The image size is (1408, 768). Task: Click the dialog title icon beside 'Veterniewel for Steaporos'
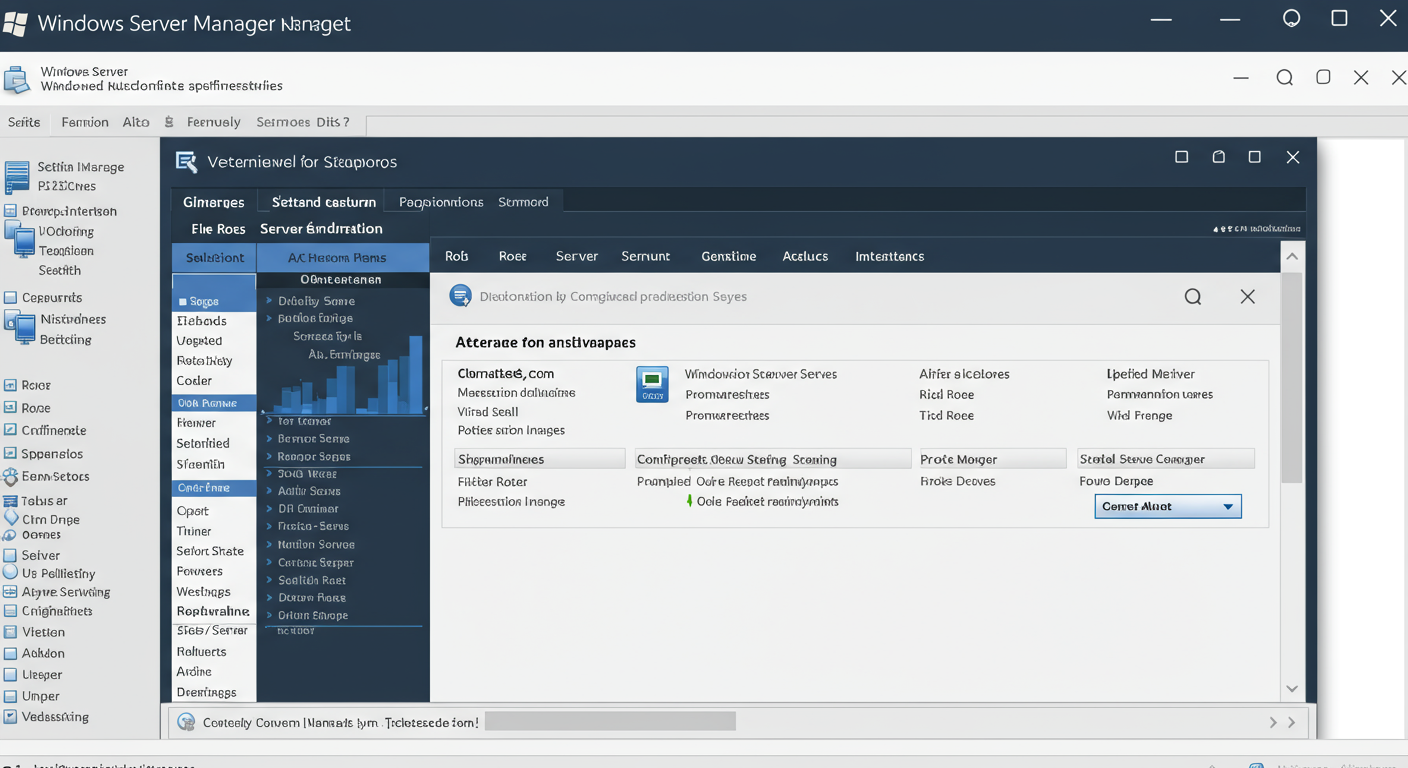tap(185, 162)
